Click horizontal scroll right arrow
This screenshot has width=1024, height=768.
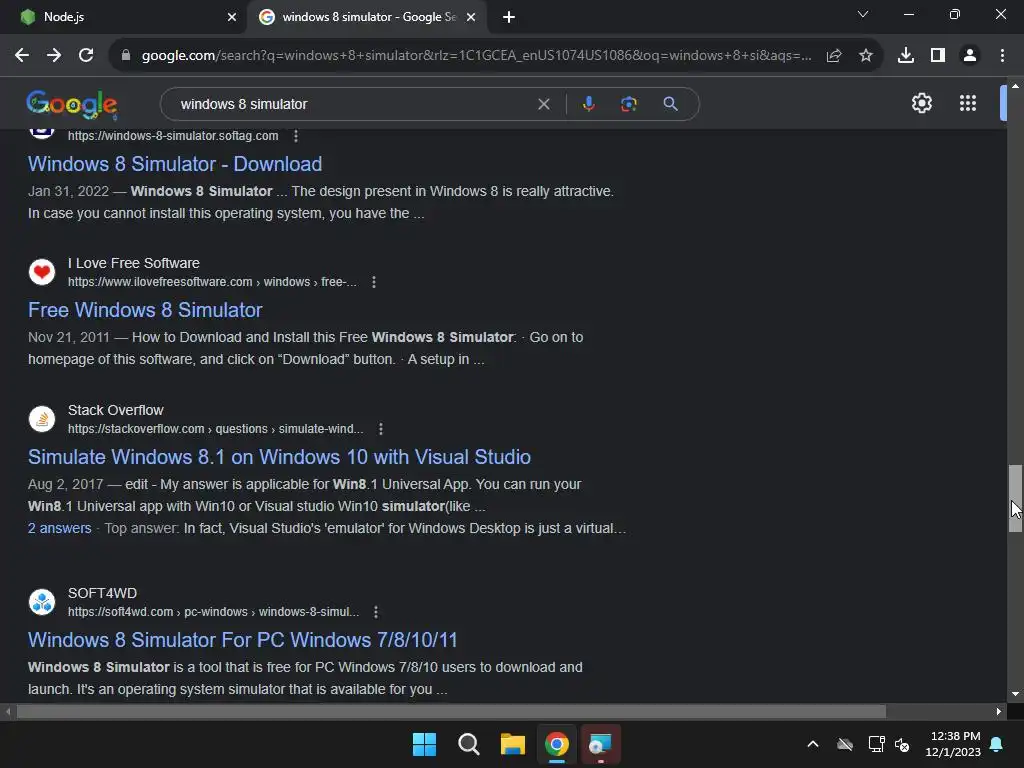999,711
